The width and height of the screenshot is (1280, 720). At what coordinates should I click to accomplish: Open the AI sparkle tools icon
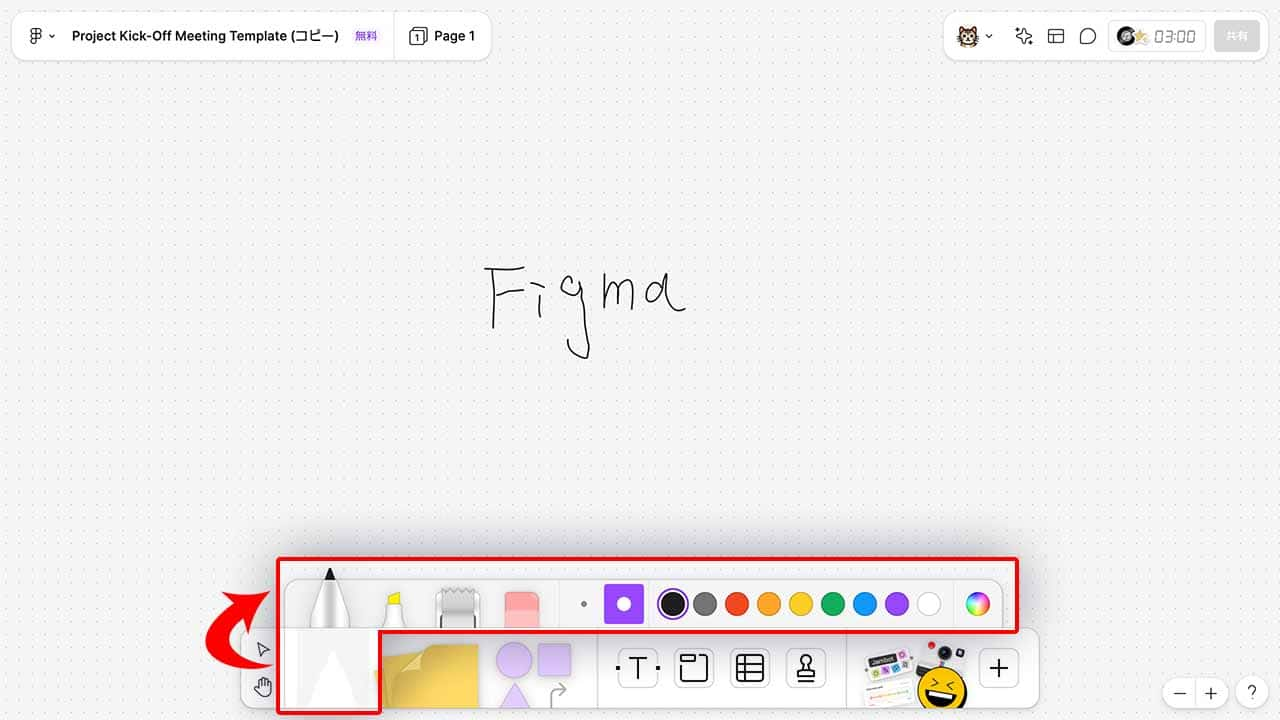[x=1023, y=36]
